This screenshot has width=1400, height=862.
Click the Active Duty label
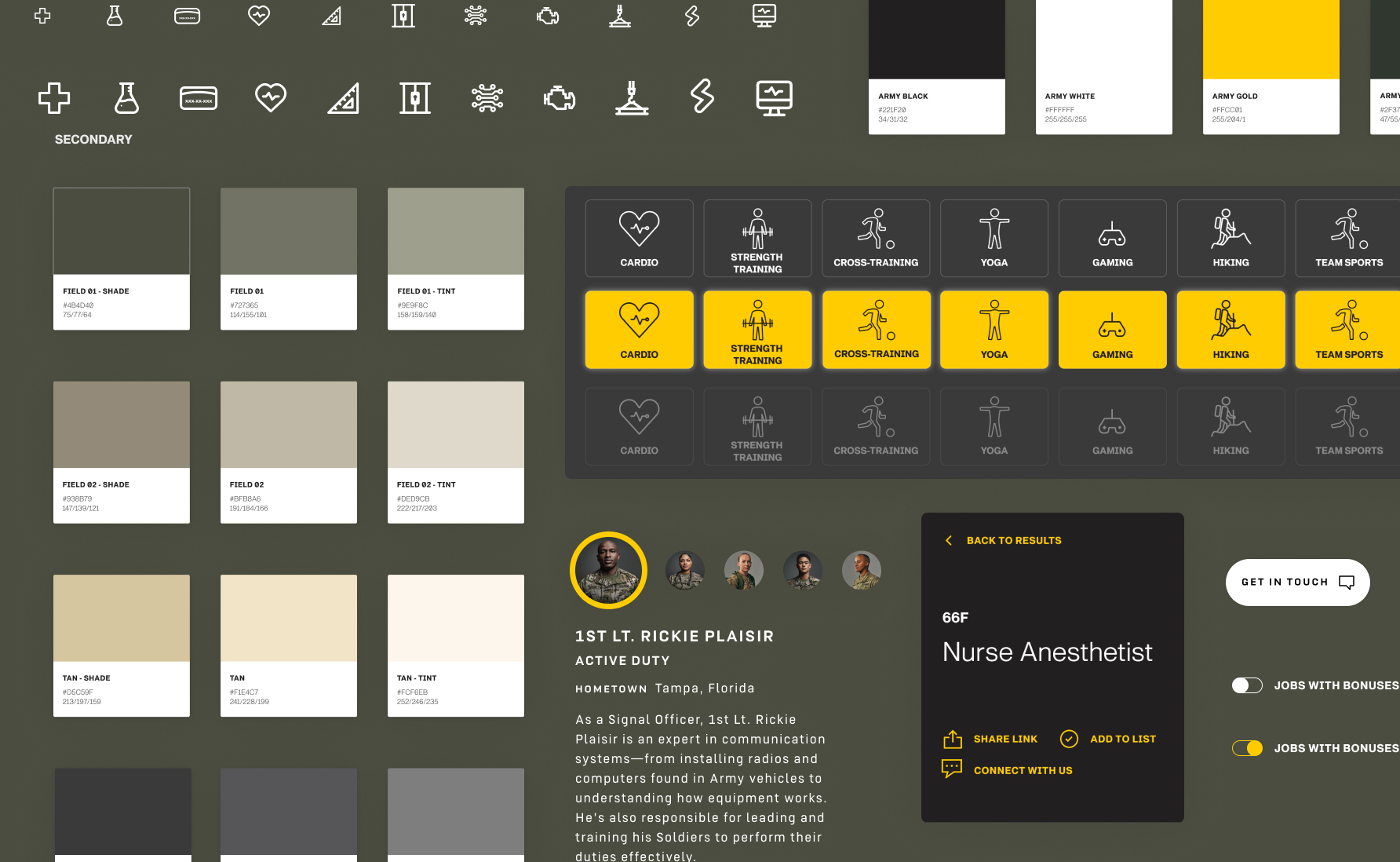click(622, 661)
